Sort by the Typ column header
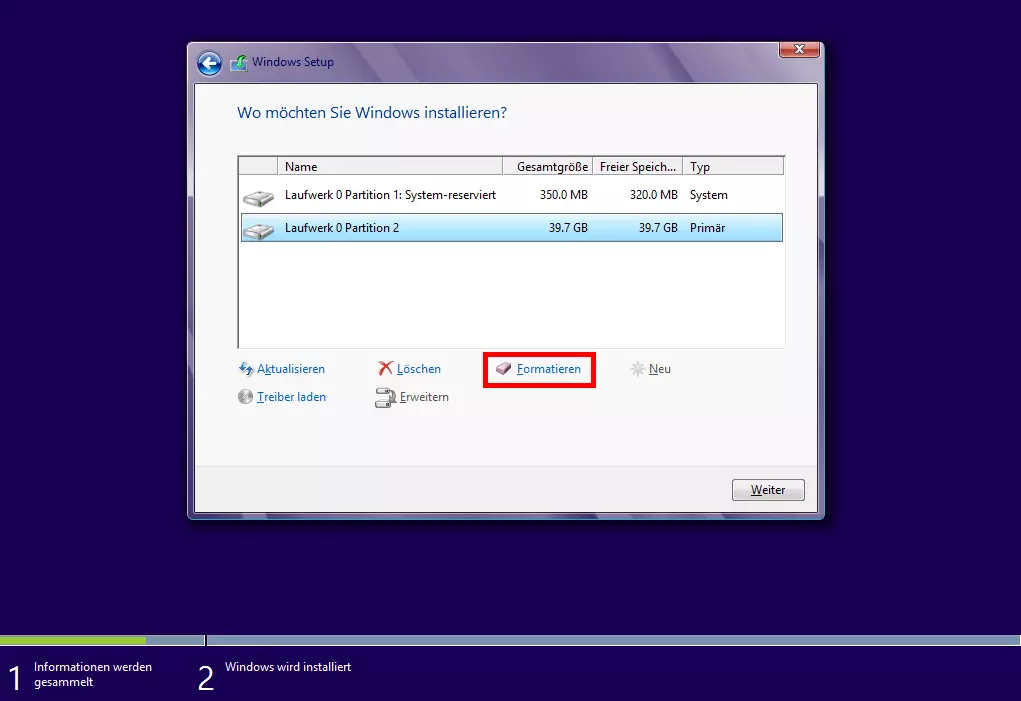 (x=733, y=167)
